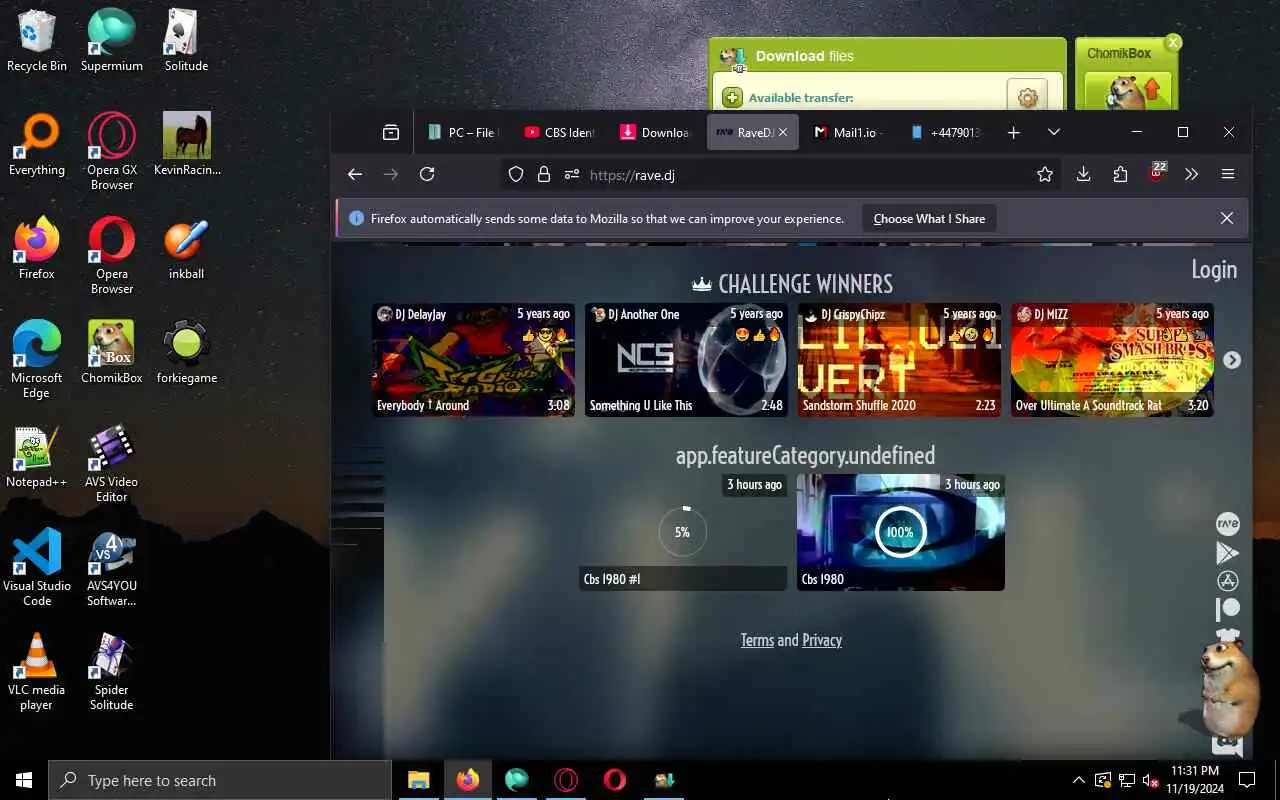Screen dimensions: 1280x800
Task: Click the taskbar search box
Action: (220, 780)
